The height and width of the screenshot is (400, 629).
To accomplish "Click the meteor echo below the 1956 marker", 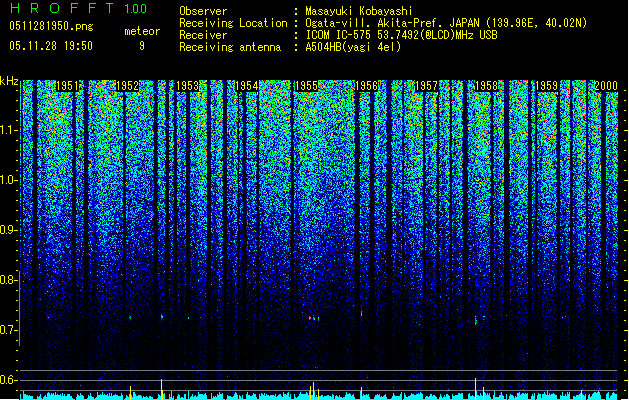I will [x=361, y=313].
